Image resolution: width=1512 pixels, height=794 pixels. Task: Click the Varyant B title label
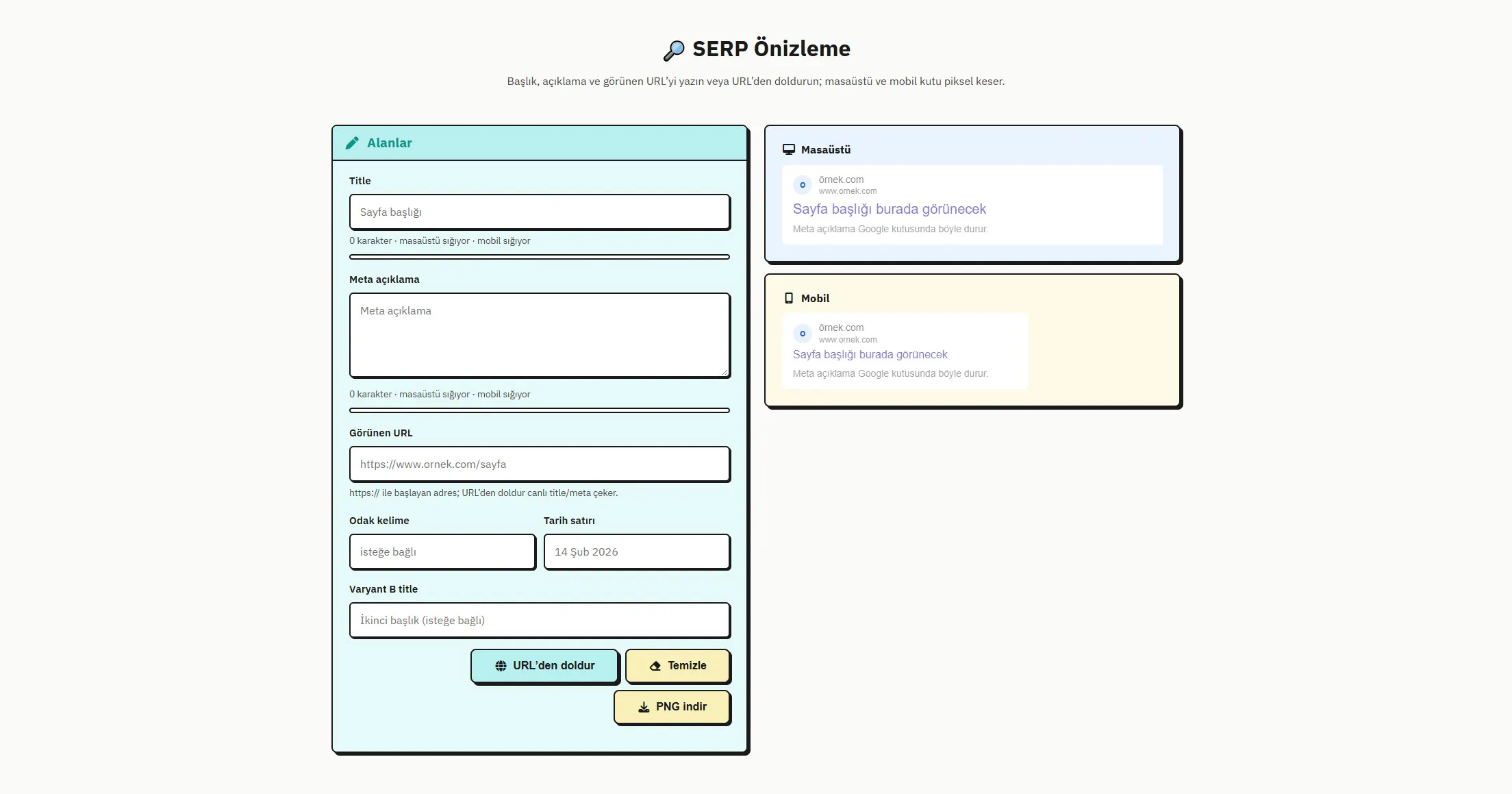(383, 589)
